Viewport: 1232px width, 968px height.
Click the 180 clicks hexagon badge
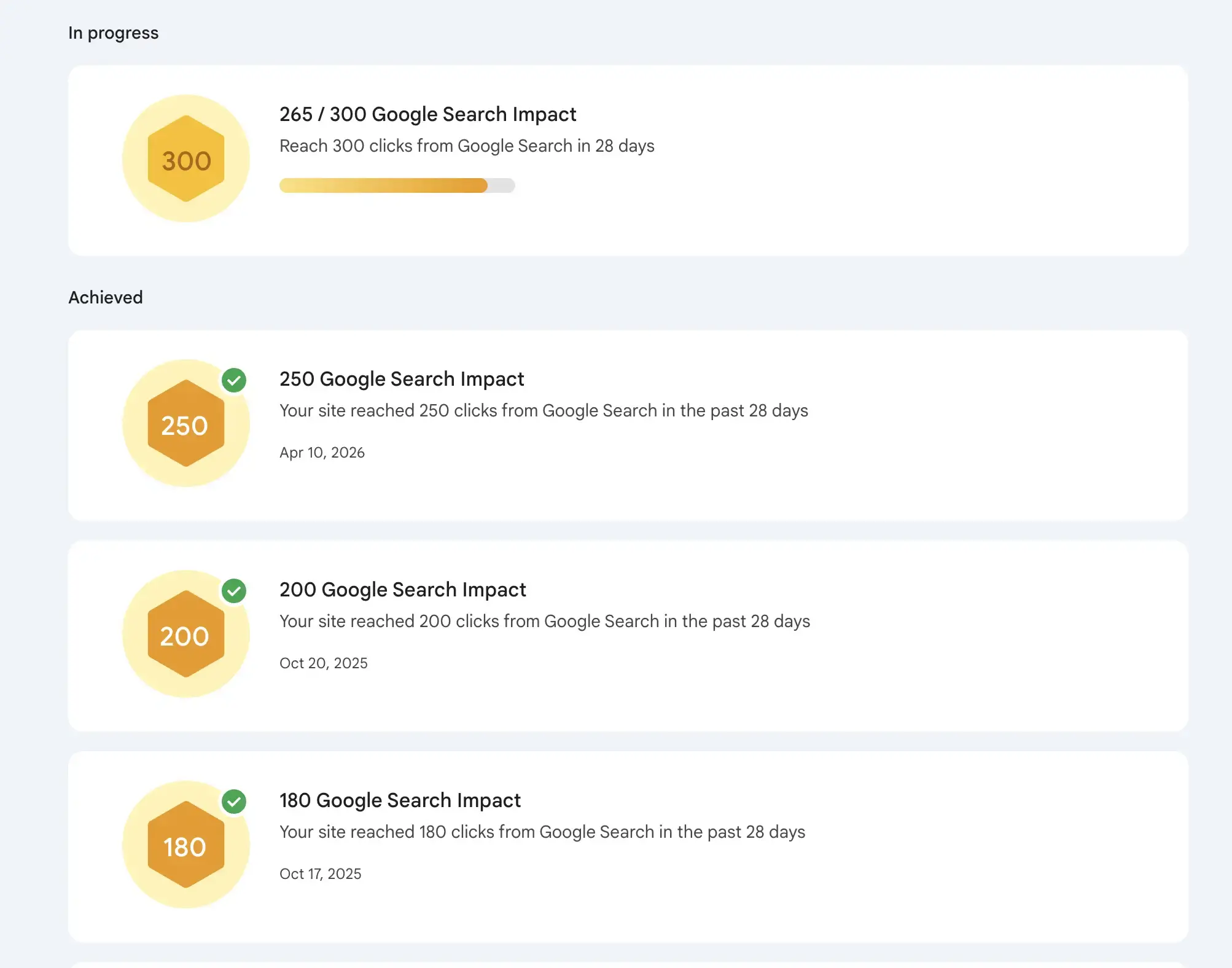tap(186, 845)
